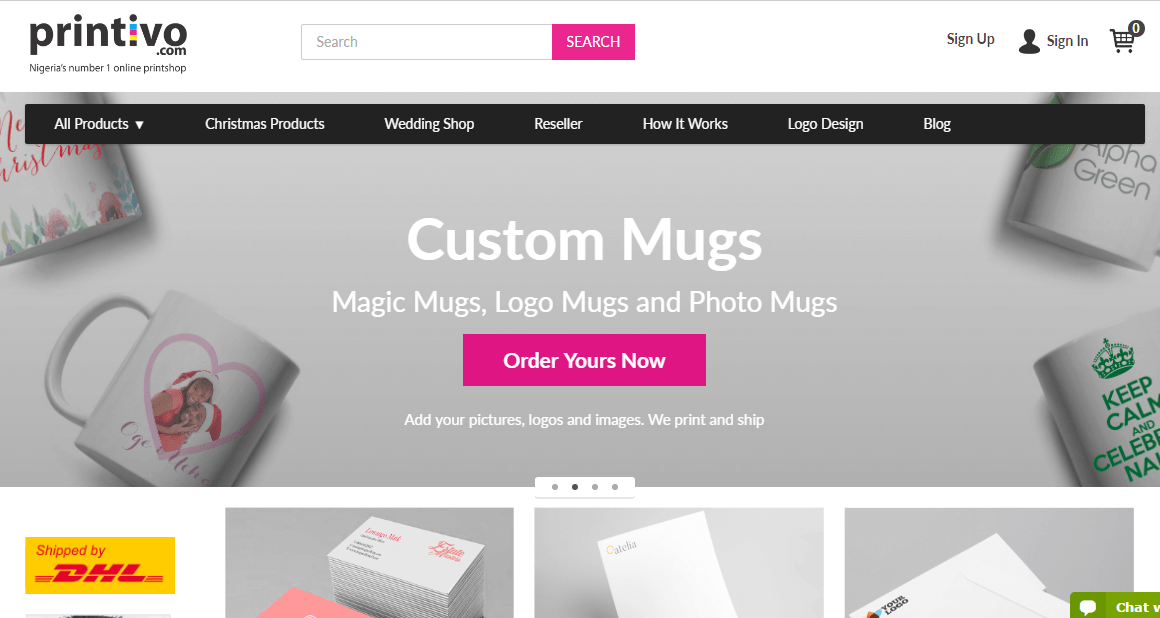
Task: Open the business cards product thumbnail
Action: 369,562
